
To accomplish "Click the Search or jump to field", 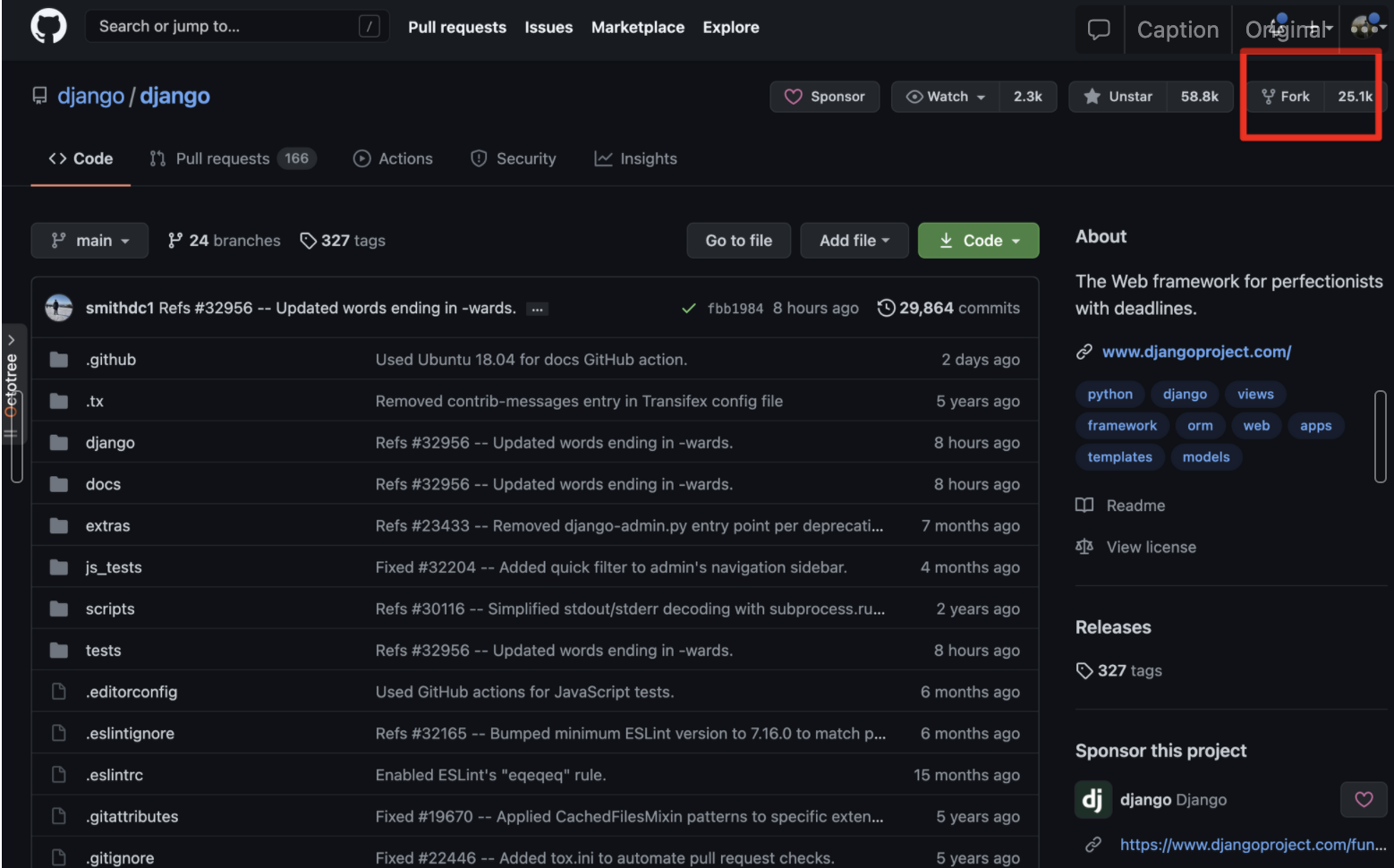I will coord(237,26).
